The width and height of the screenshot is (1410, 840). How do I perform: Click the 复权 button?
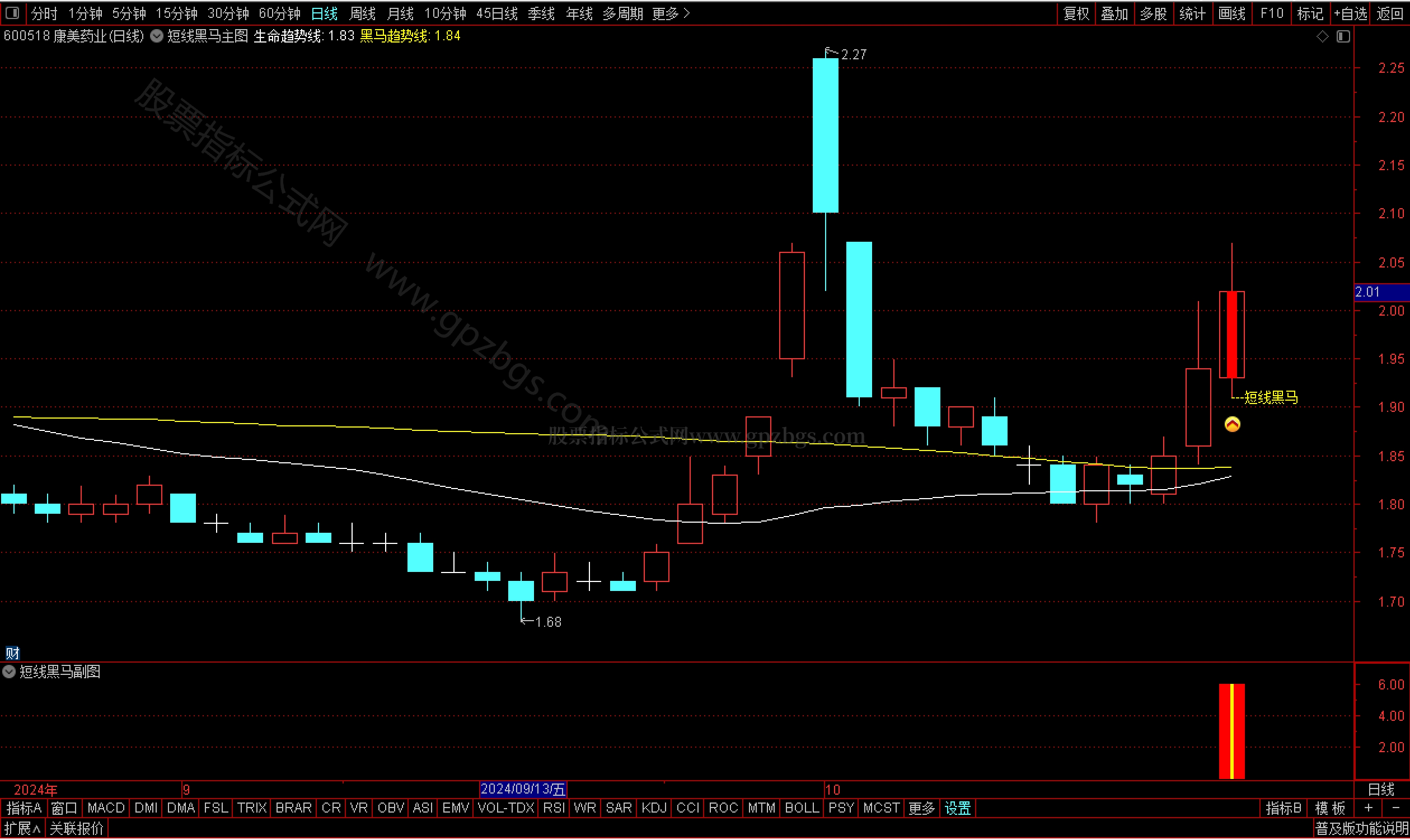(x=1076, y=13)
